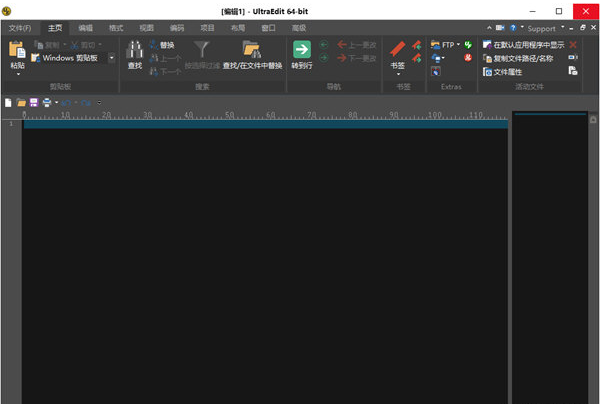Open the 文件(F) file menu
Viewport: 600px width, 404px height.
[x=20, y=29]
